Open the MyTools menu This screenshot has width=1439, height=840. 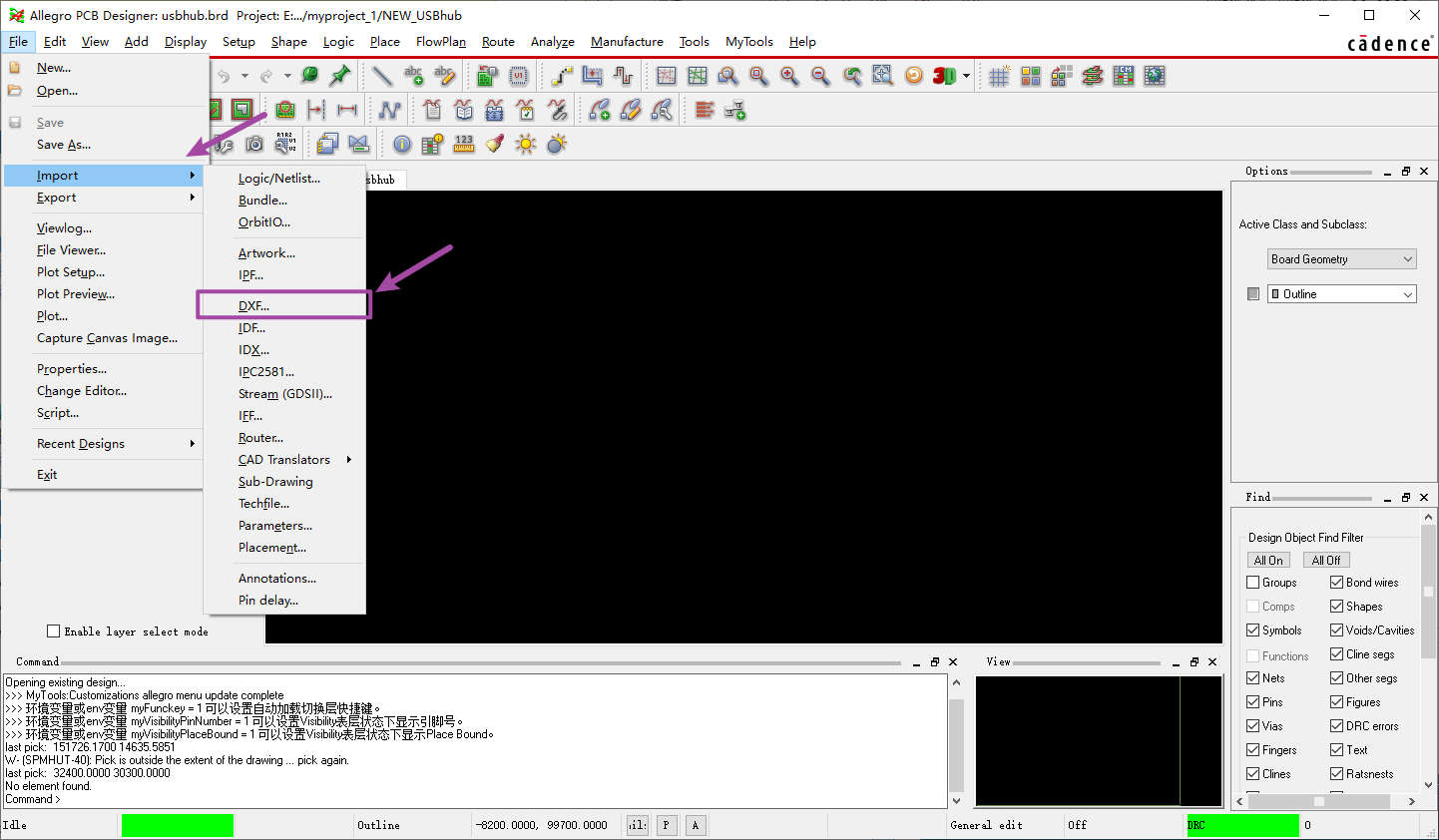[748, 42]
